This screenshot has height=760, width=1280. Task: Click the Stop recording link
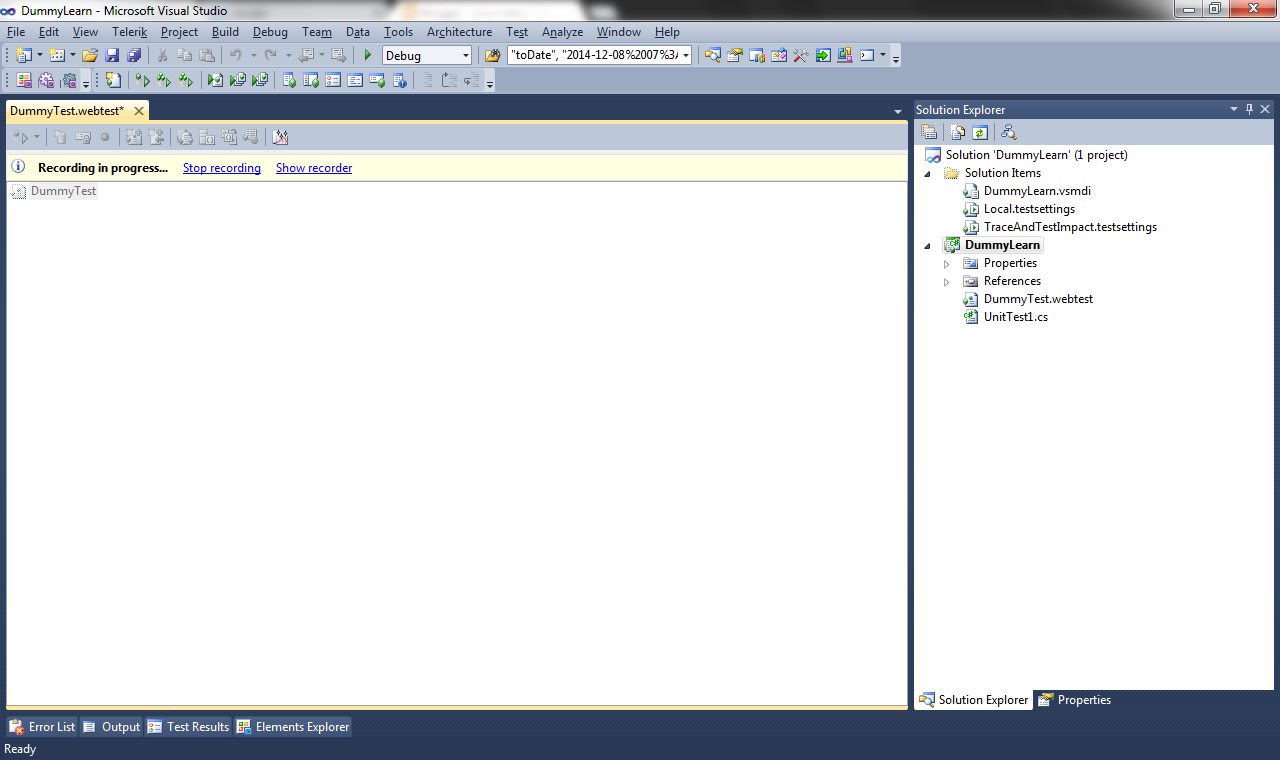(222, 168)
